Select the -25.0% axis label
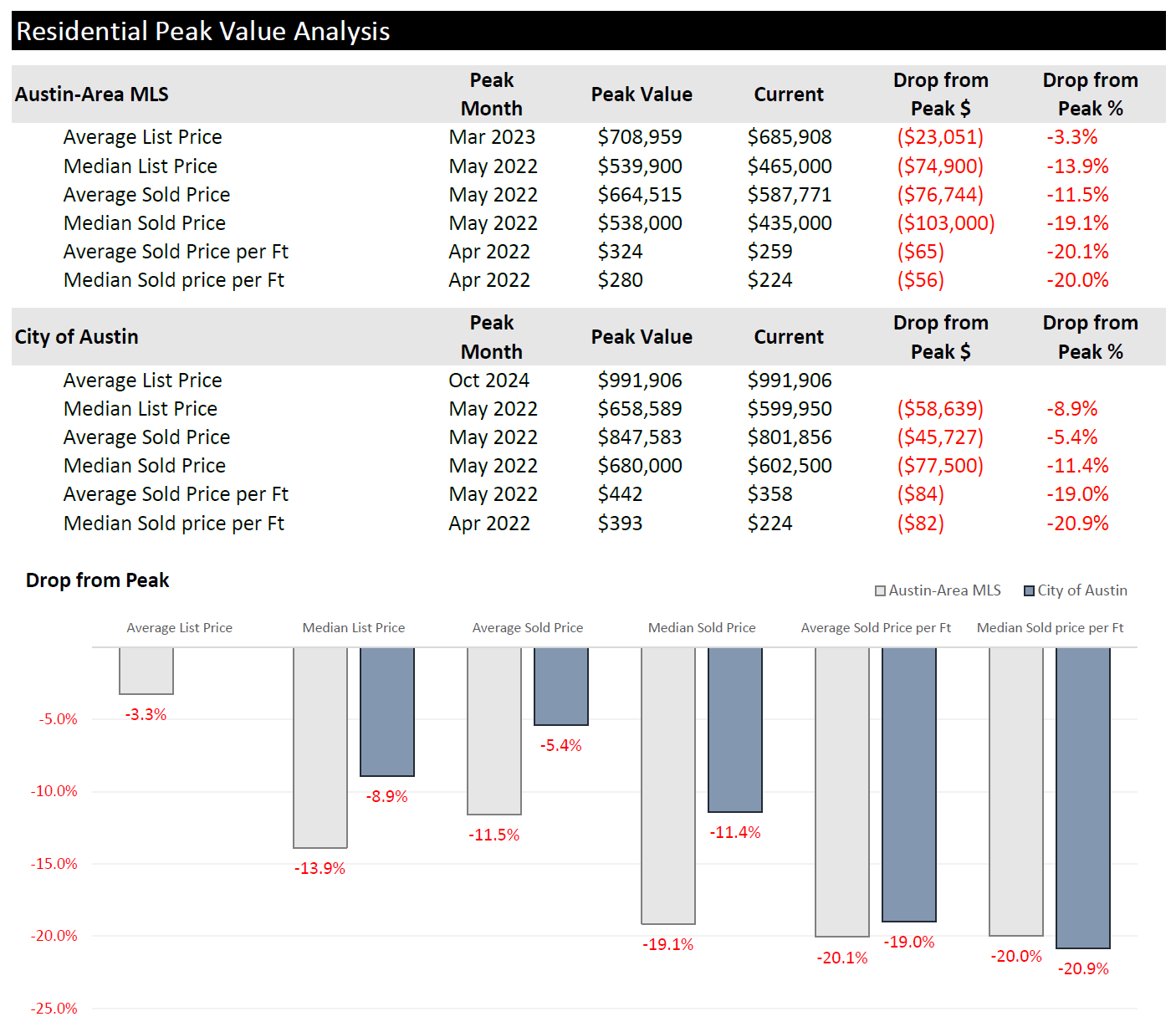 coord(54,1009)
